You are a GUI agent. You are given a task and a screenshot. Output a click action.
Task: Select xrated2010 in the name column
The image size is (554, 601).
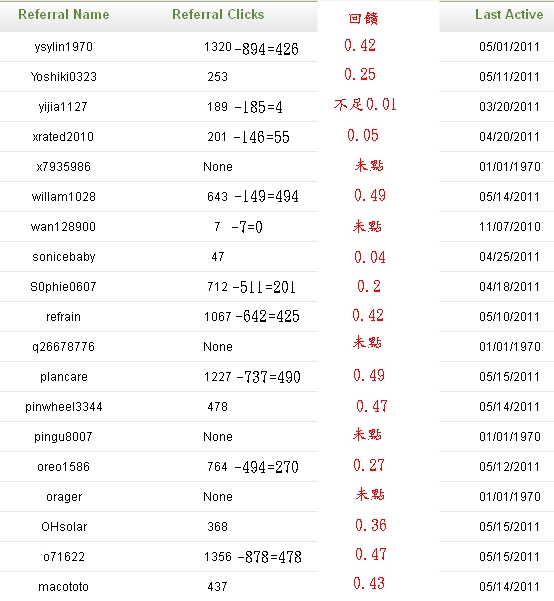(63, 137)
